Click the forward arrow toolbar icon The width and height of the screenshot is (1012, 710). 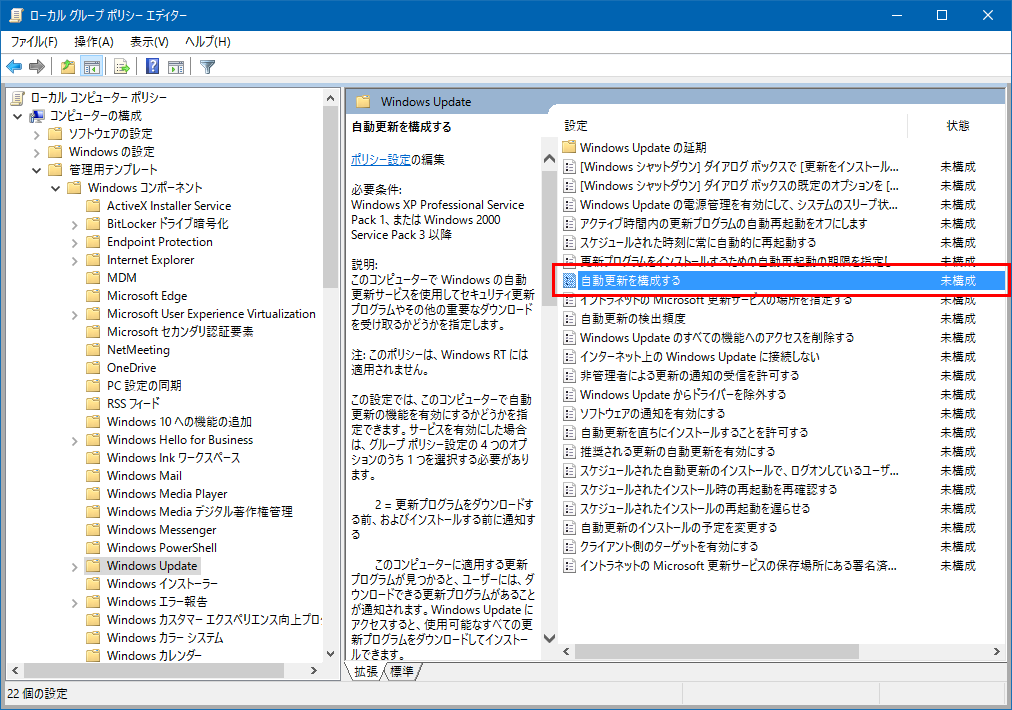pos(37,66)
